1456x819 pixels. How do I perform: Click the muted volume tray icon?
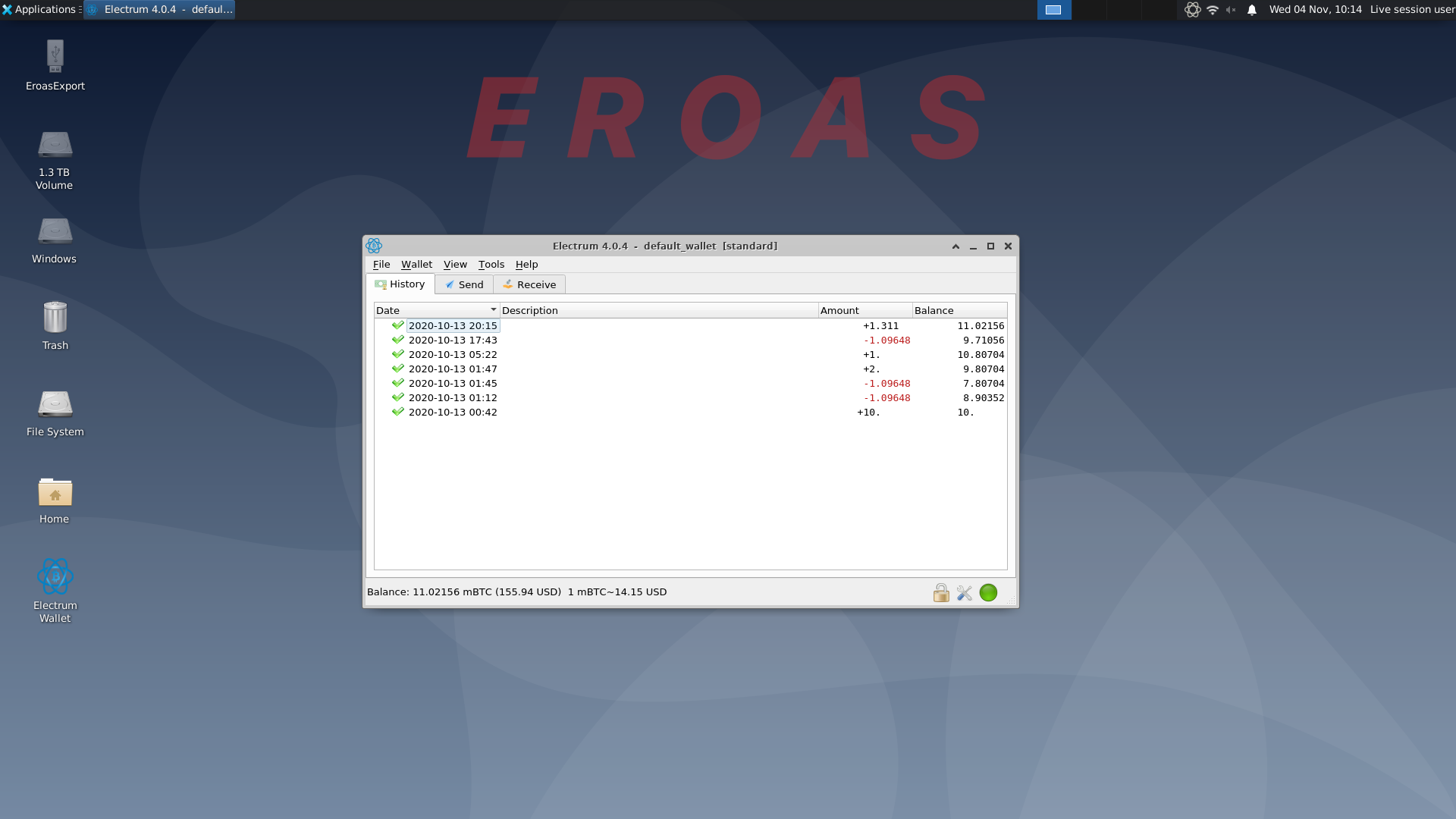click(x=1231, y=10)
